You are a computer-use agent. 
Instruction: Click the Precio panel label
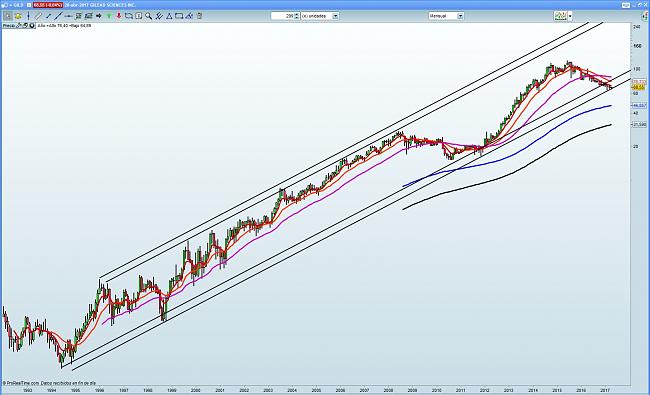(9, 26)
